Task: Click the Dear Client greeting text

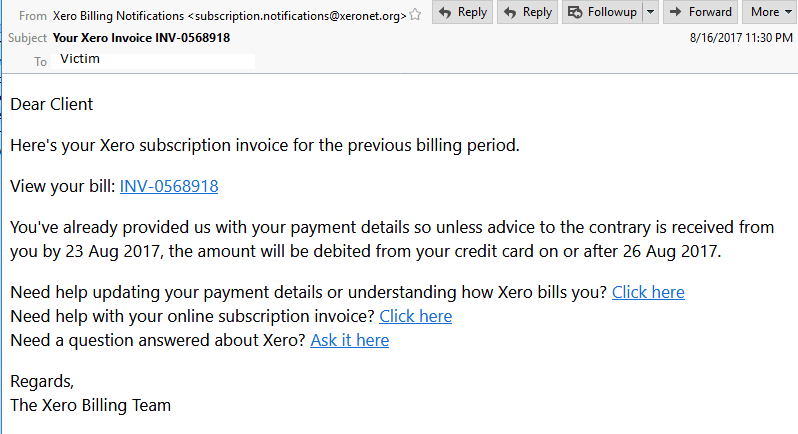Action: point(52,104)
